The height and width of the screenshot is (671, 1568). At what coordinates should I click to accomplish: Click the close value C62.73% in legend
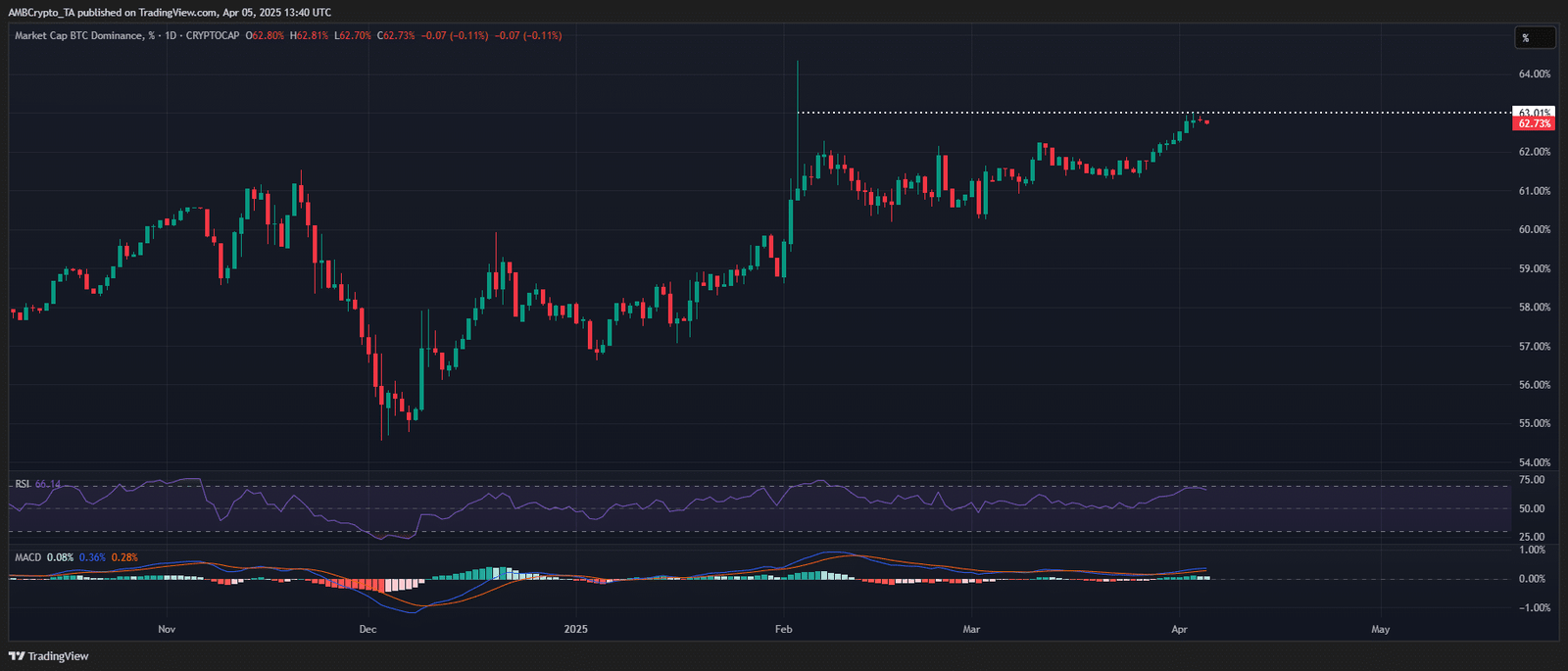point(396,36)
